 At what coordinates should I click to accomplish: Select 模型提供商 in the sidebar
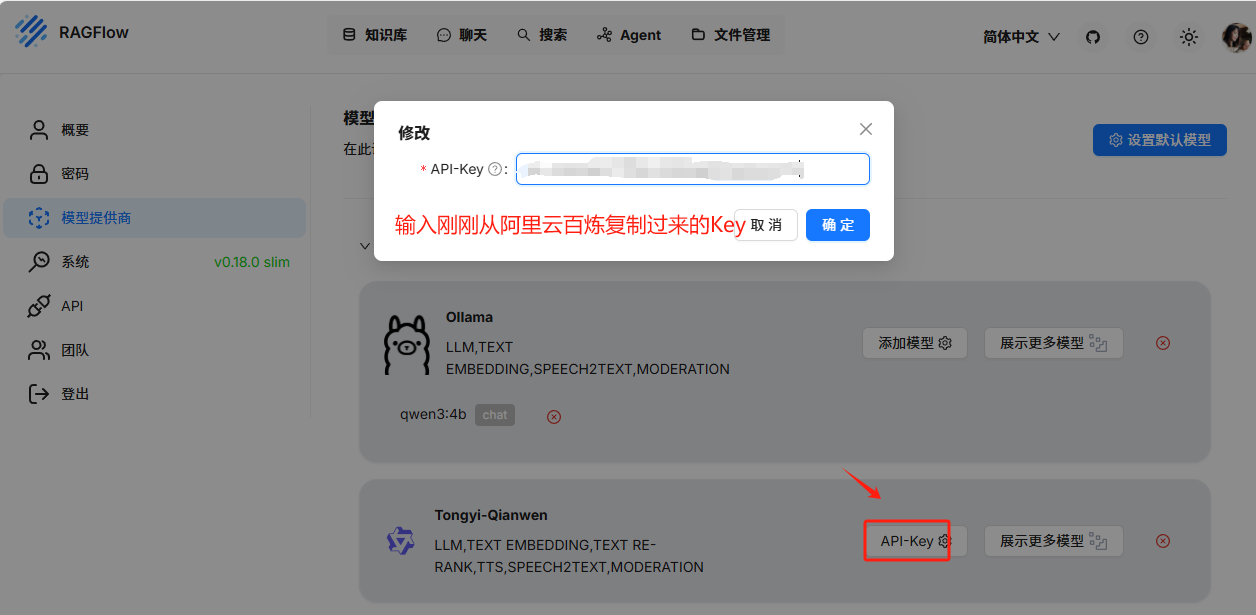(155, 218)
